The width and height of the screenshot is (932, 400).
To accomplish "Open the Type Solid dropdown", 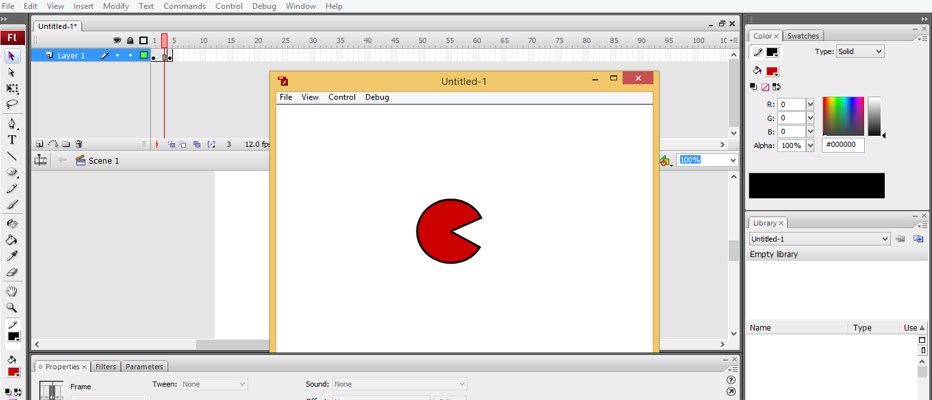I will [861, 52].
